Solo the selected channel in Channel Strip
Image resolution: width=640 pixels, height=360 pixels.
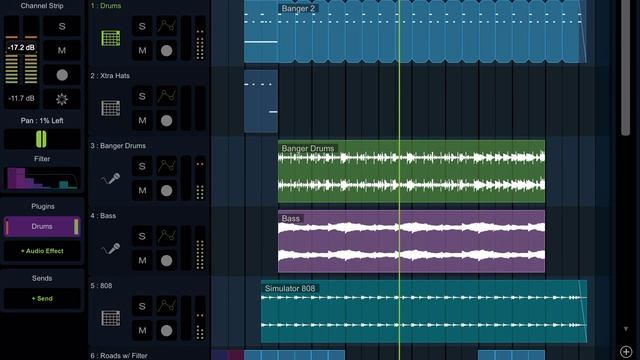[x=62, y=27]
